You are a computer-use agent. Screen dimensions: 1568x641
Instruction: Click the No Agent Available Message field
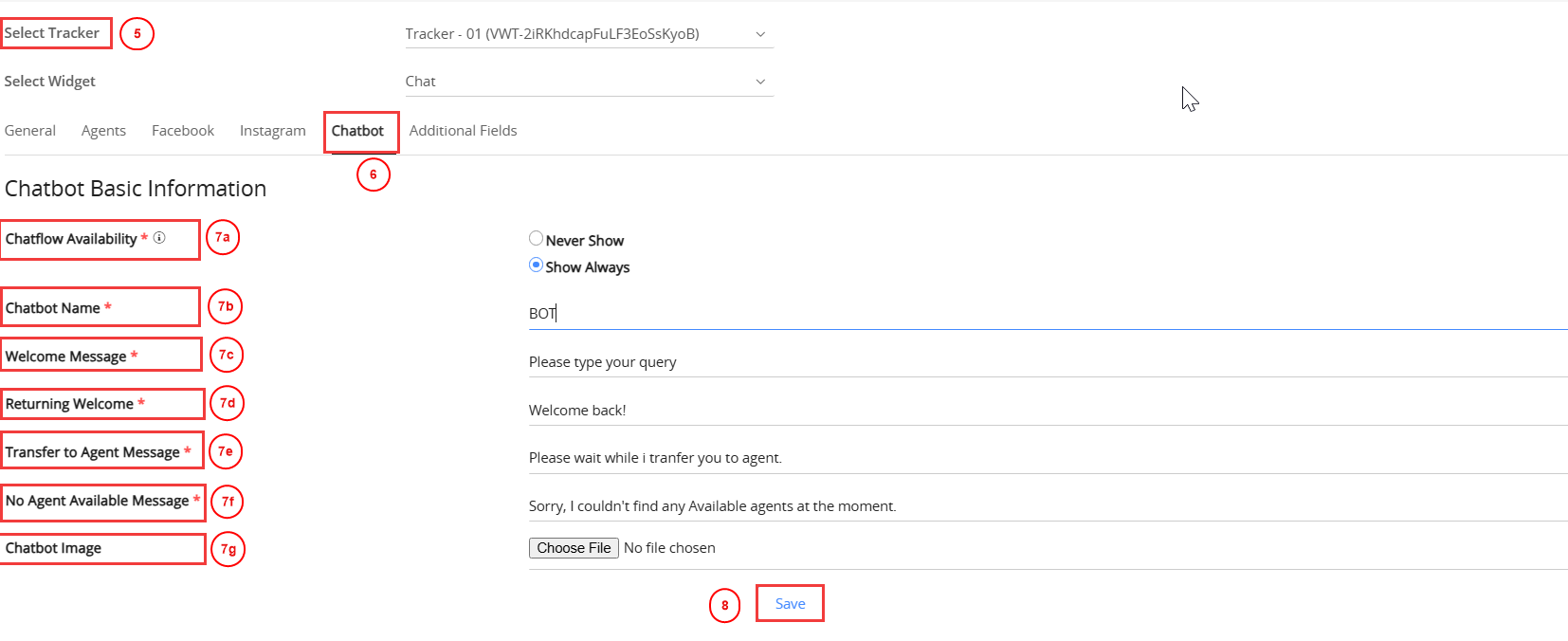1043,506
